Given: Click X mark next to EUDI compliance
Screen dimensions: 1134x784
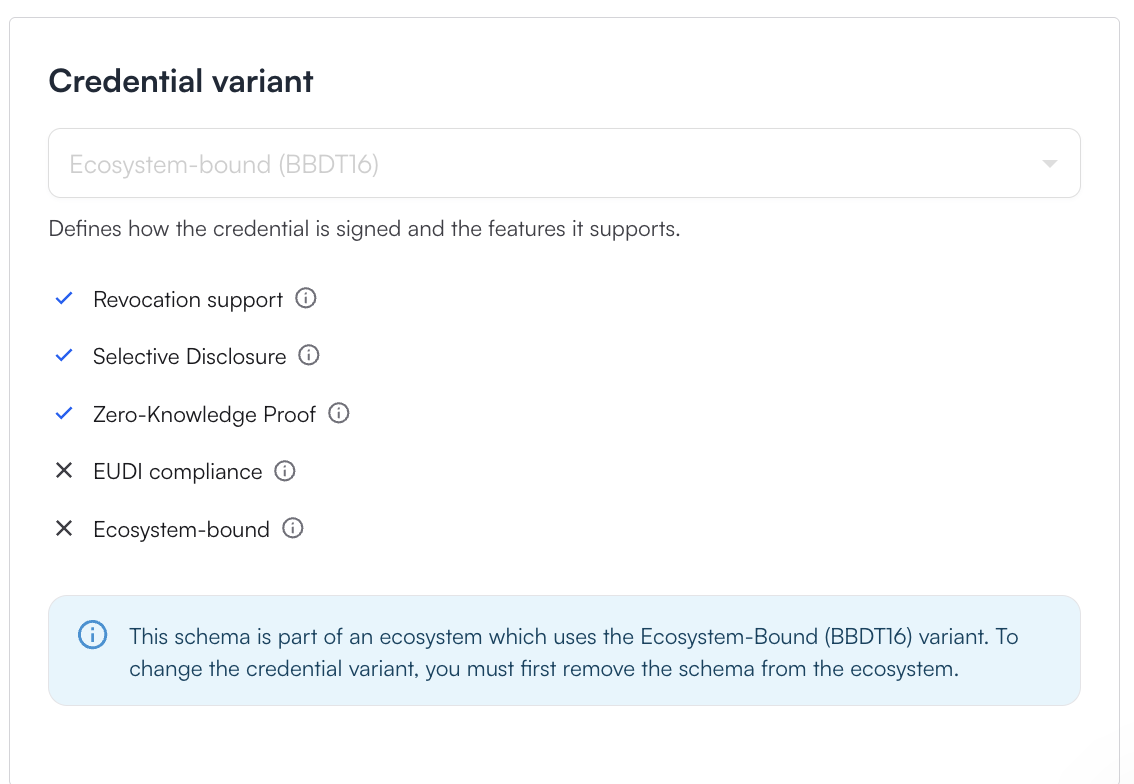Looking at the screenshot, I should pyautogui.click(x=64, y=471).
